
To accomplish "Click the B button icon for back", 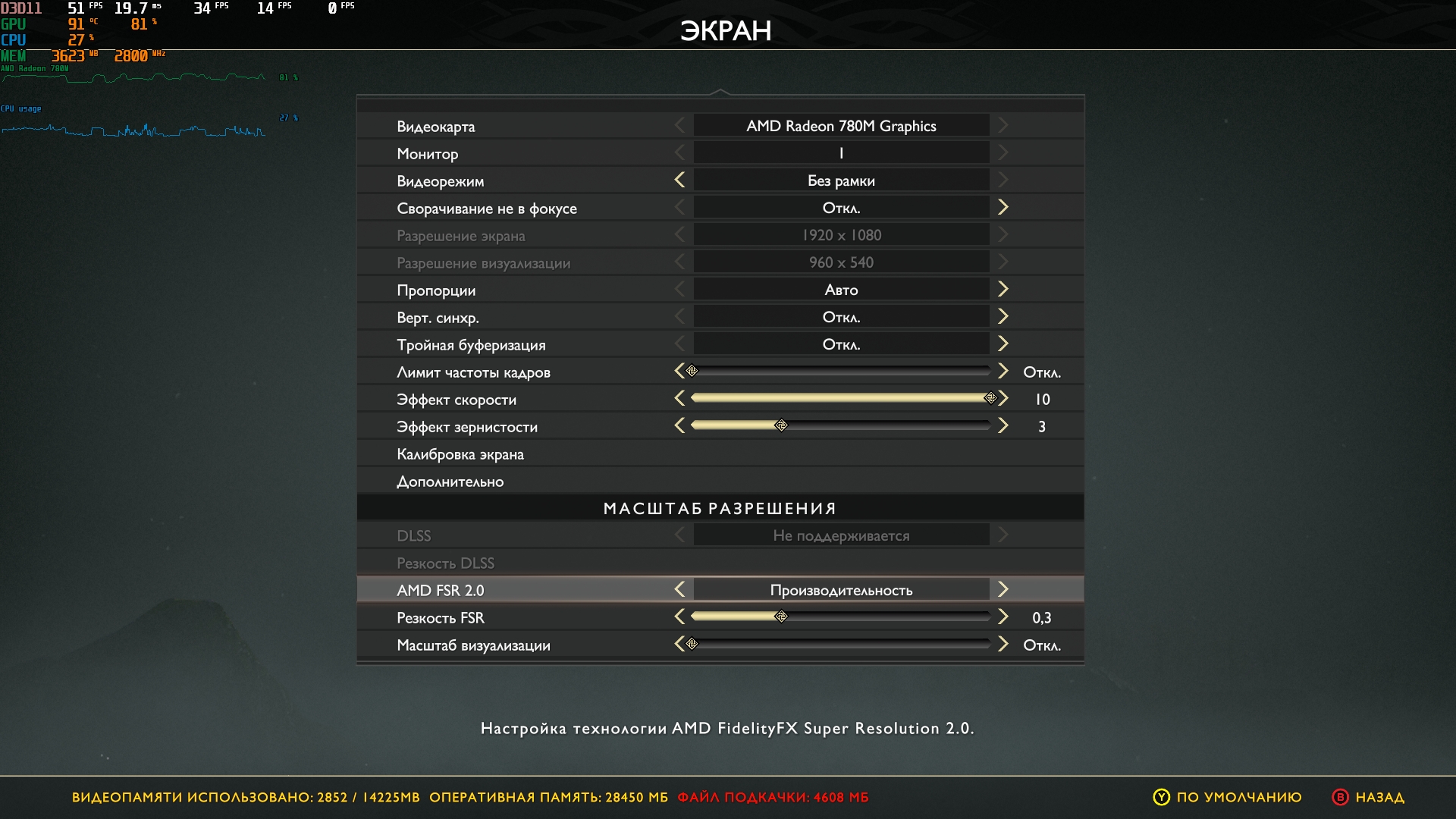I will pyautogui.click(x=1340, y=797).
